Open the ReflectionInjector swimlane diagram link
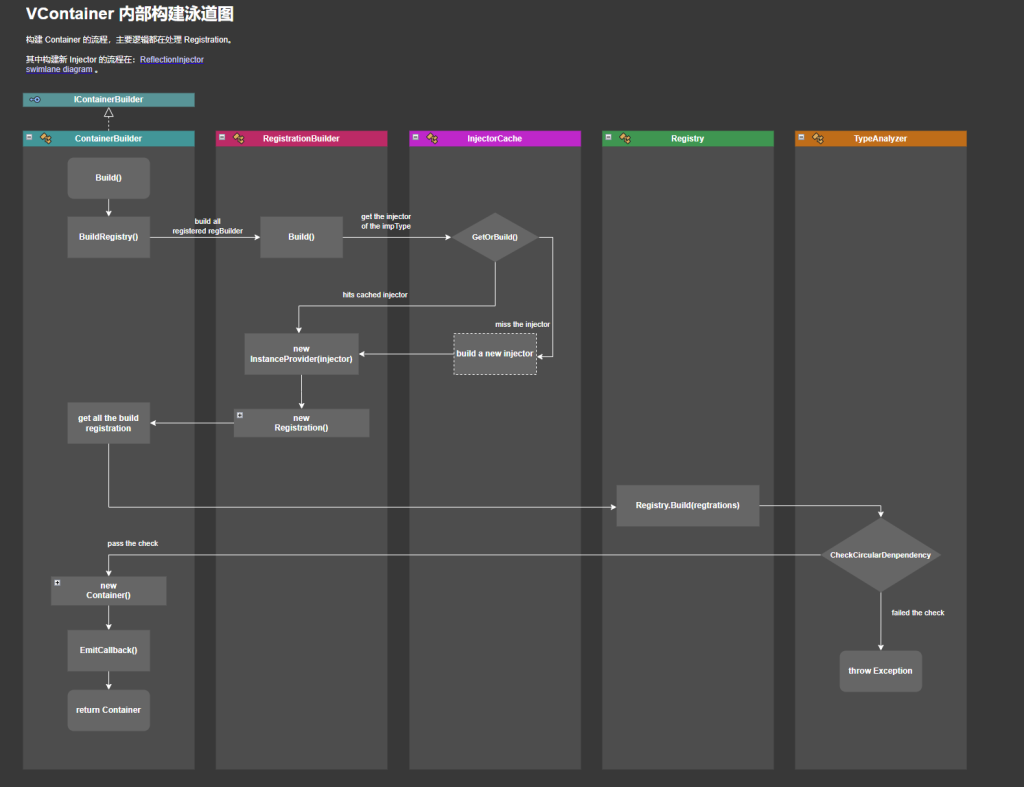The image size is (1024, 787). (171, 60)
